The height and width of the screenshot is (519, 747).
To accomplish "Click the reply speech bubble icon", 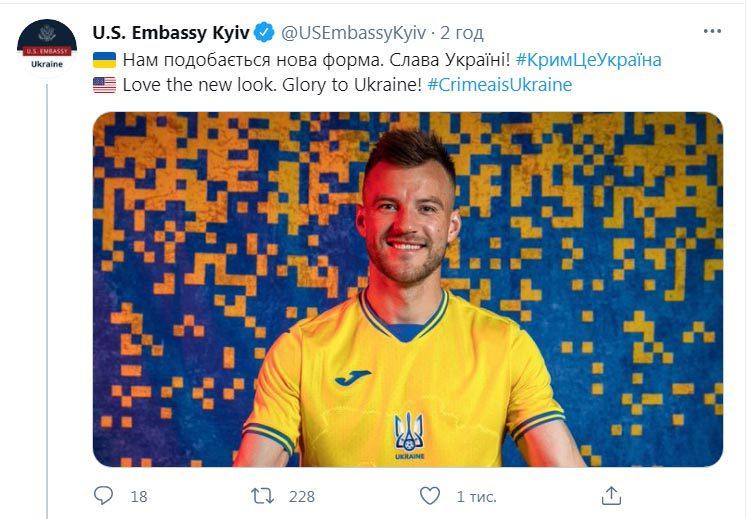I will (104, 496).
